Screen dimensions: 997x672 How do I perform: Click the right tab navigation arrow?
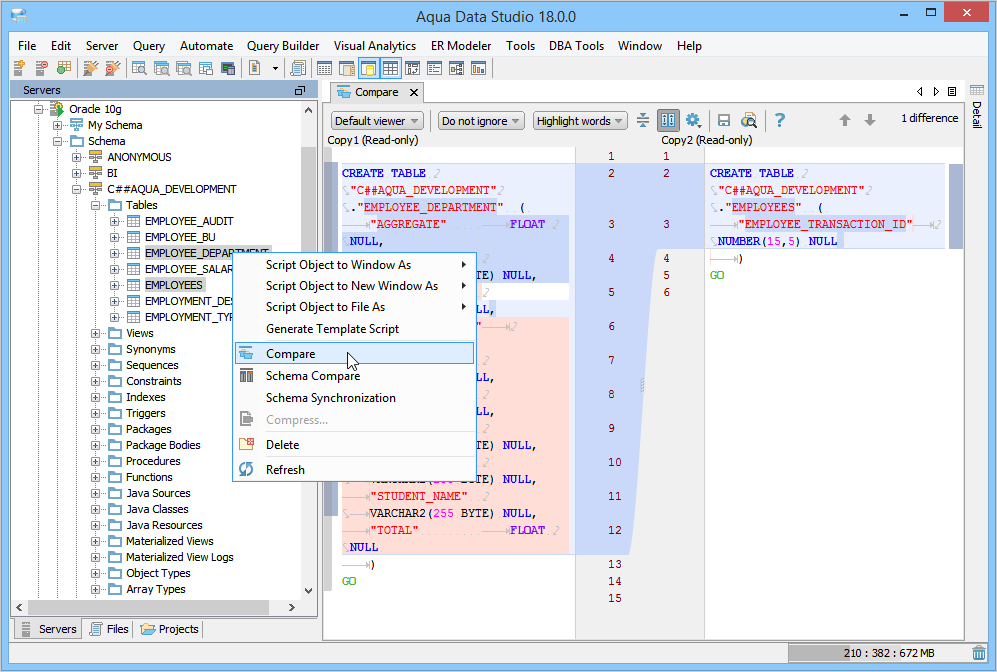point(936,92)
